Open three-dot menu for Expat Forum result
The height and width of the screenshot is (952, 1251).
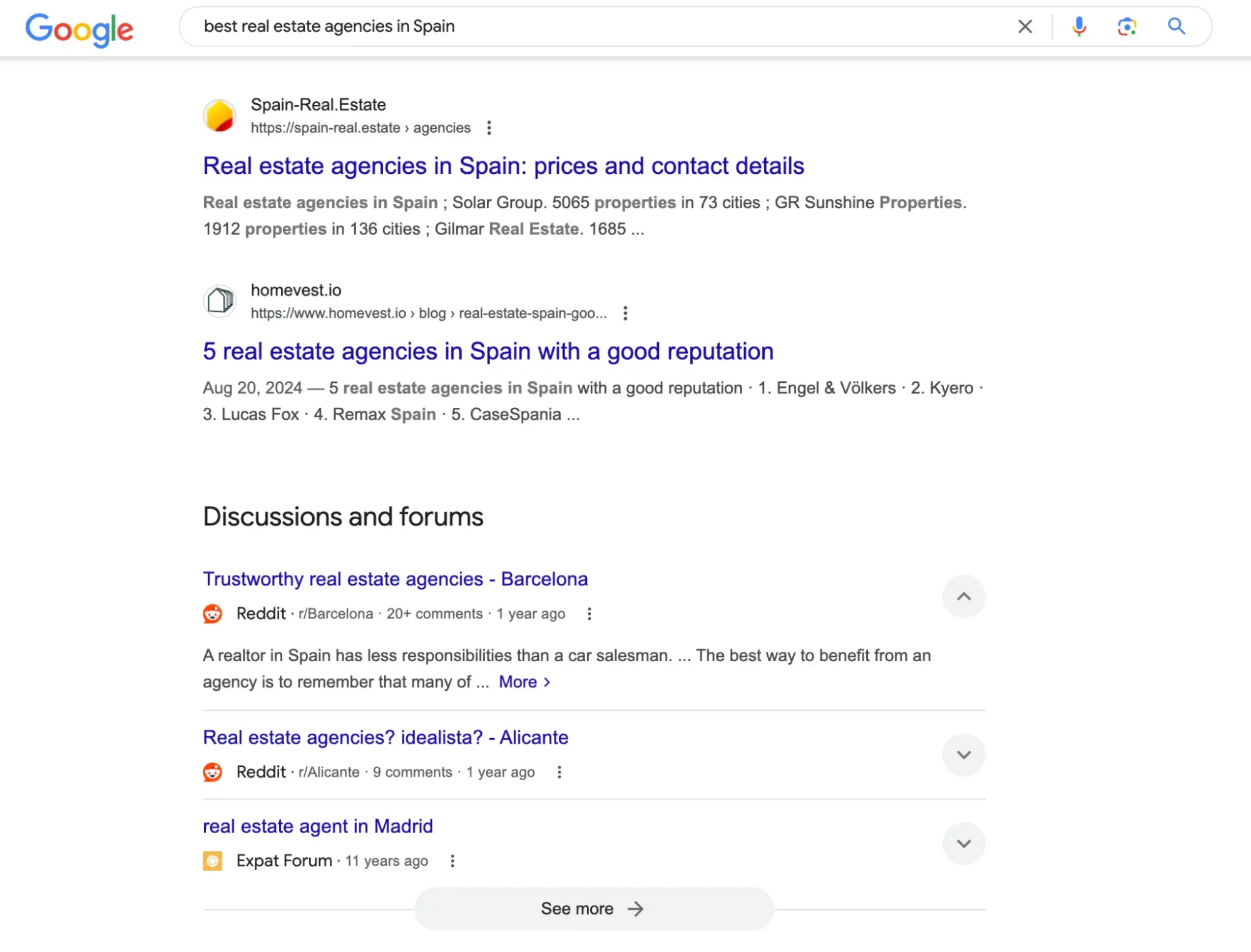tap(452, 861)
